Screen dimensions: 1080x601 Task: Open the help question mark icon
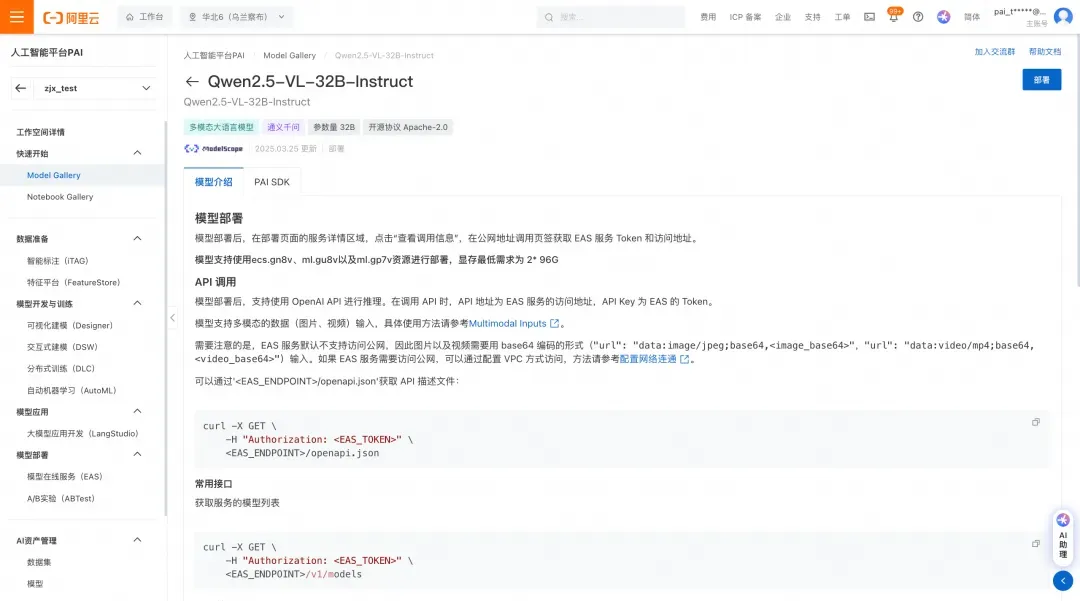[918, 17]
